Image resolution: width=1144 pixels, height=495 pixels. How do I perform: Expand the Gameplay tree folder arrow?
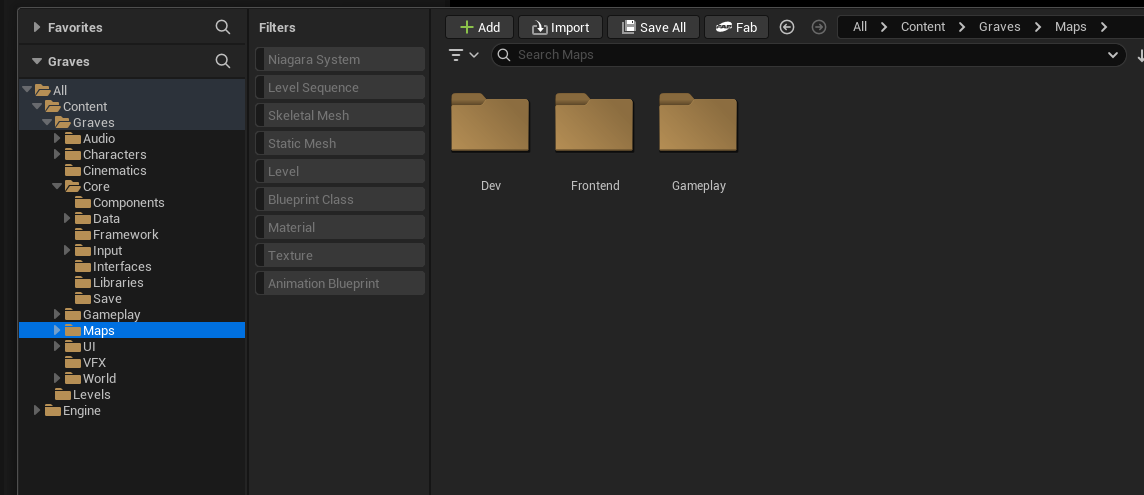[58, 314]
